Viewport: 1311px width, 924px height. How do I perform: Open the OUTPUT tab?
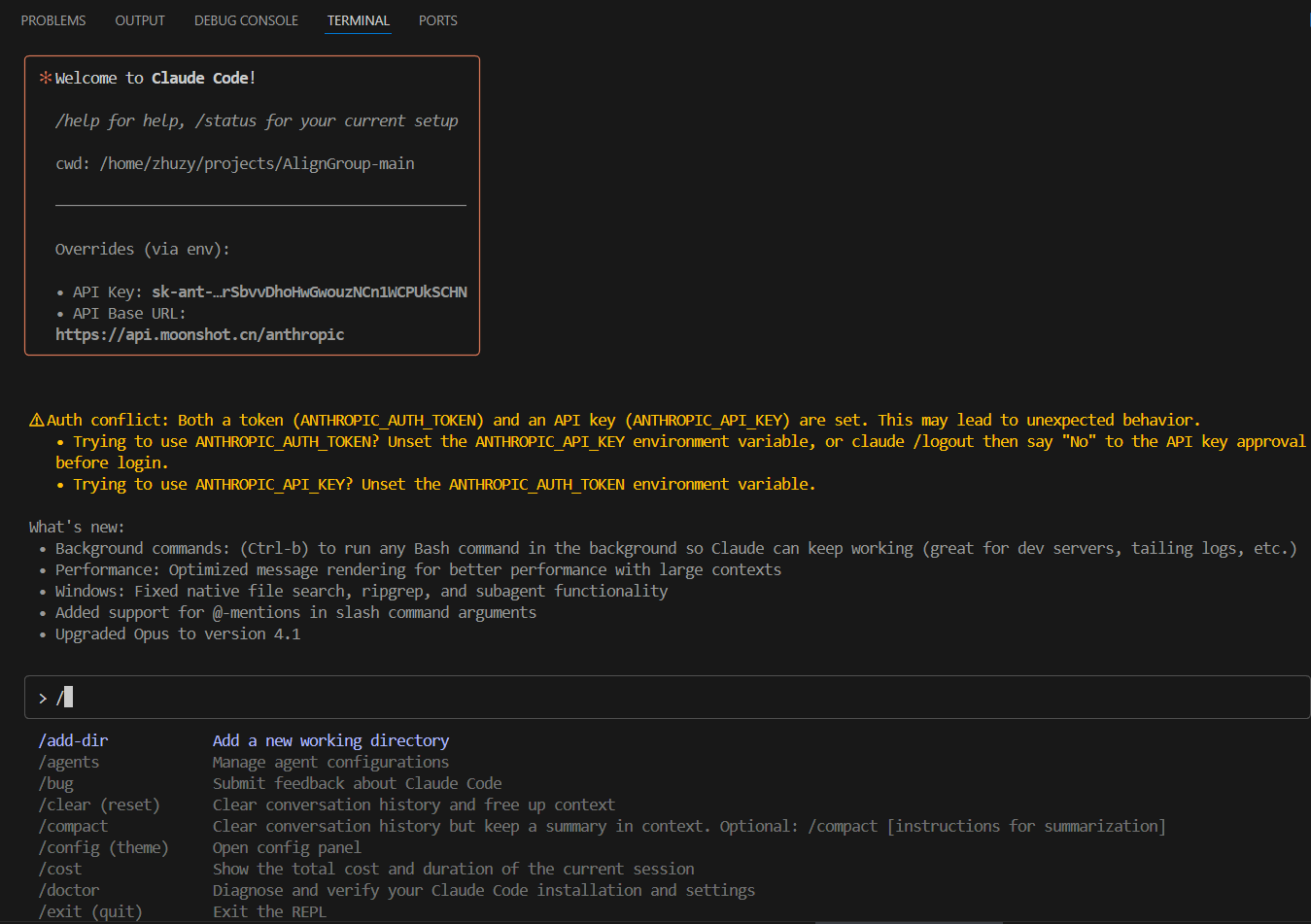(139, 19)
